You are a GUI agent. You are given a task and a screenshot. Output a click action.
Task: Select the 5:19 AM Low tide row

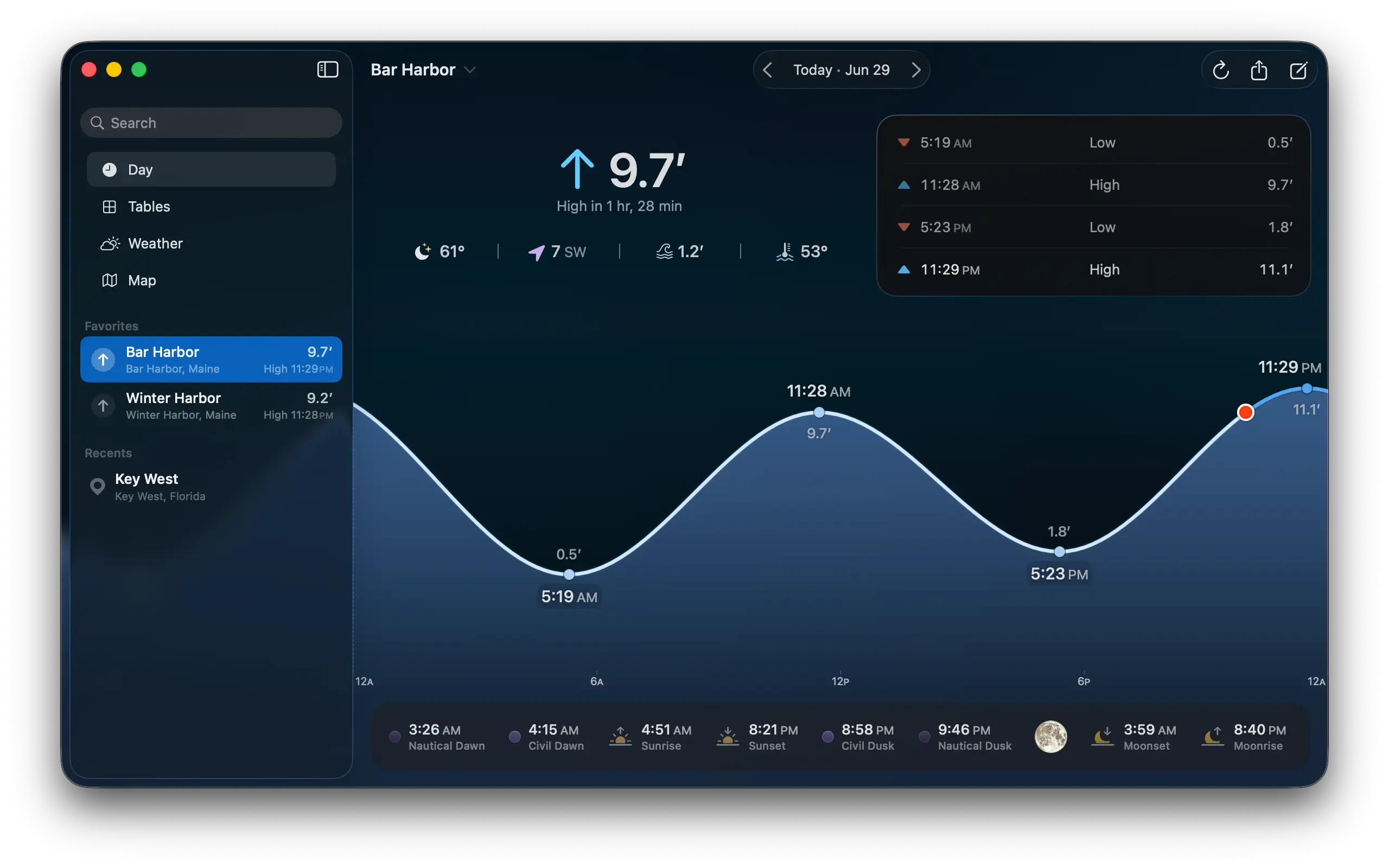point(1094,142)
